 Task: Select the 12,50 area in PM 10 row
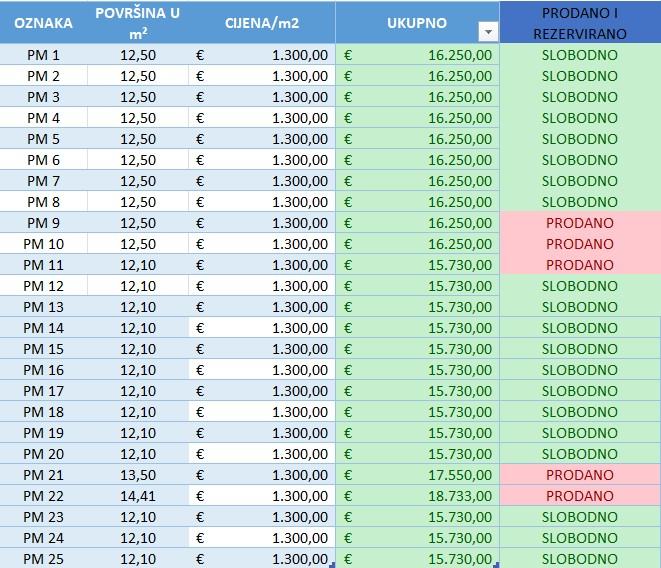point(138,244)
